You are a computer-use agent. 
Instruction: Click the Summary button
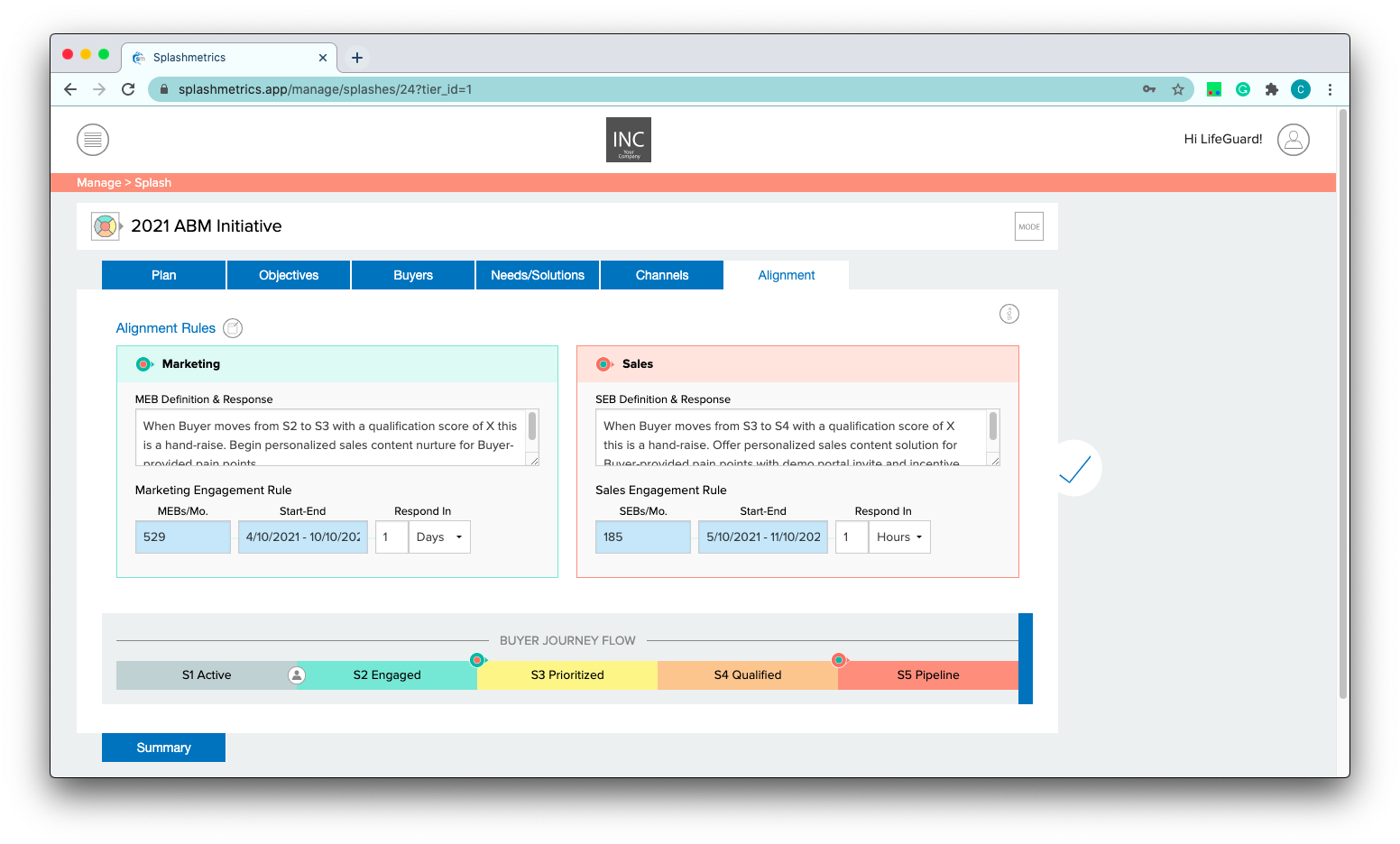click(164, 748)
